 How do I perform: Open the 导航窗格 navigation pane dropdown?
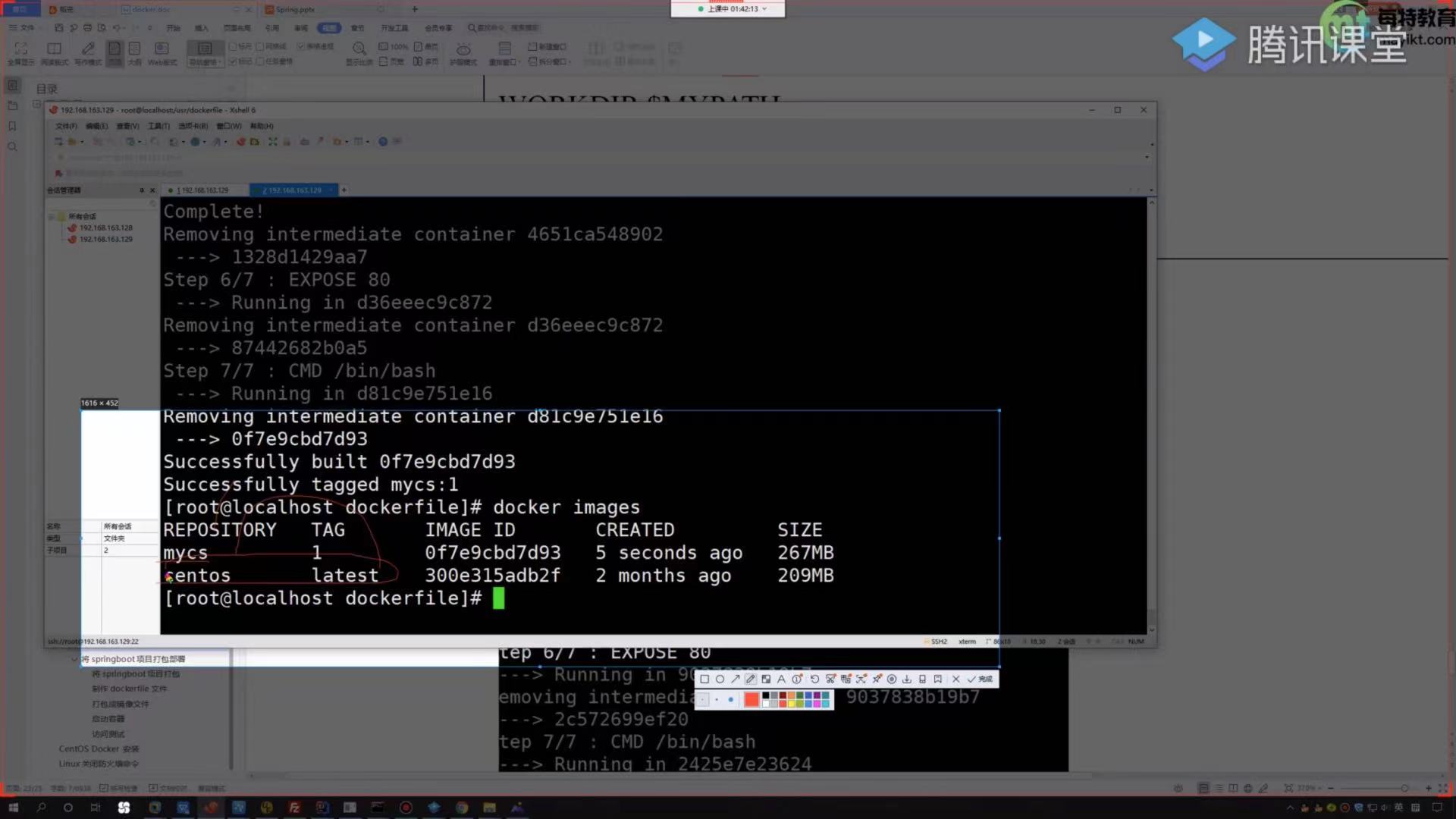205,62
